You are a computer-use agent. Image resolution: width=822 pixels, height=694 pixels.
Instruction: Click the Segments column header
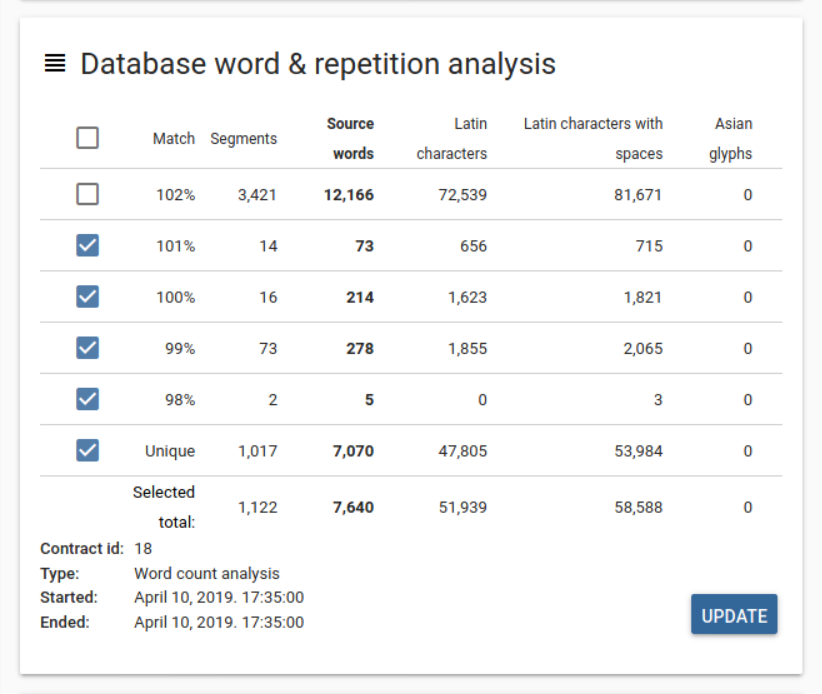click(x=244, y=139)
